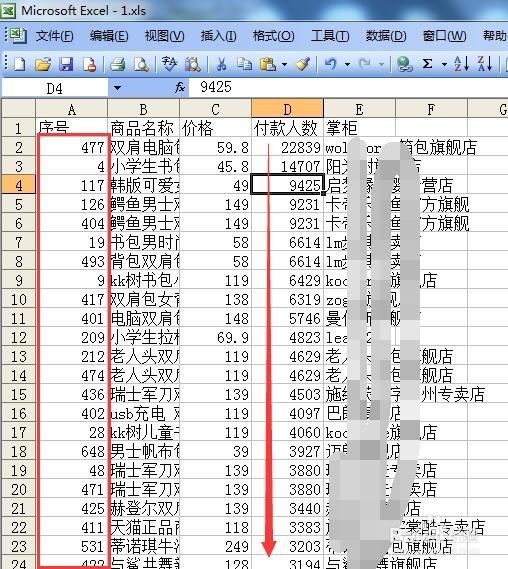Select the Format Painter brush
This screenshot has height=569, width=508.
pos(302,65)
